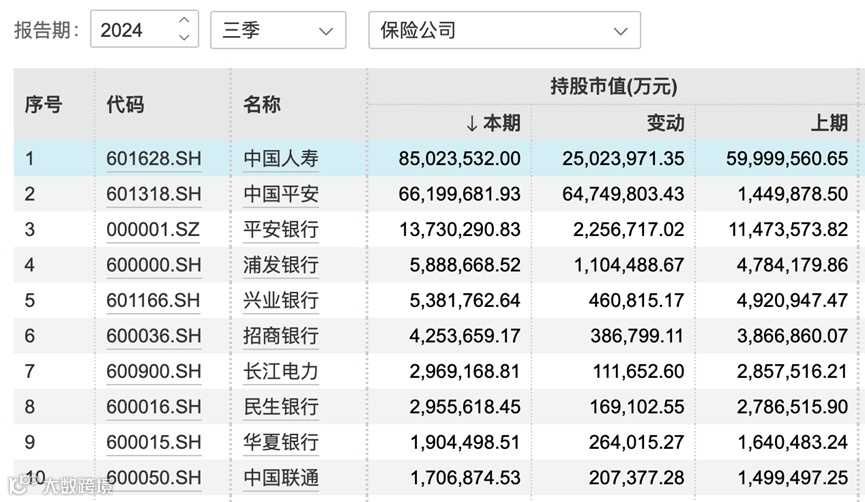Select change value 169,102.55
Screen dimensions: 865x502
pyautogui.click(x=637, y=407)
